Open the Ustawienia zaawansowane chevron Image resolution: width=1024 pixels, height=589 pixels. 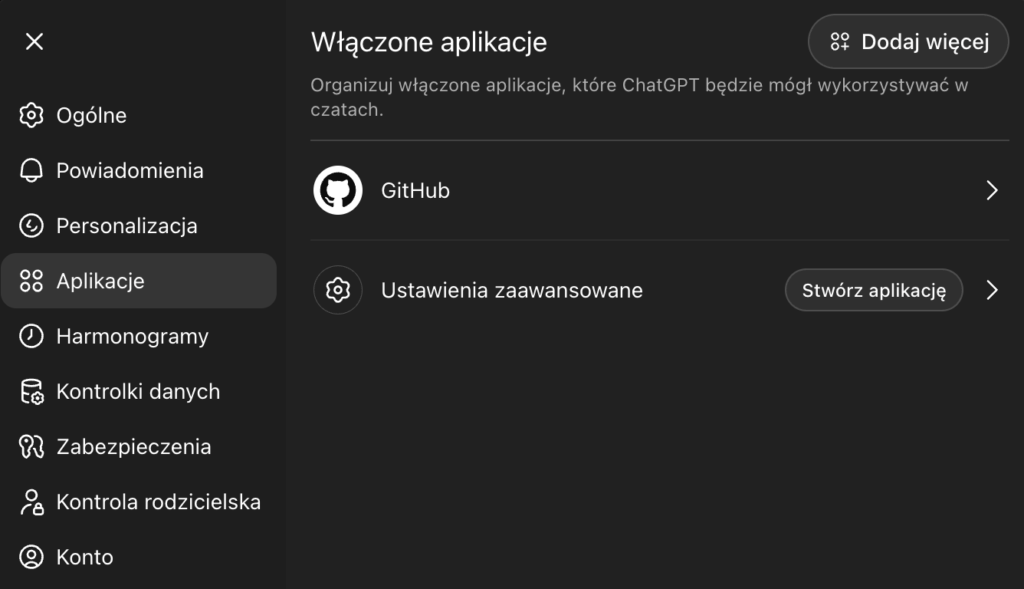tap(992, 290)
